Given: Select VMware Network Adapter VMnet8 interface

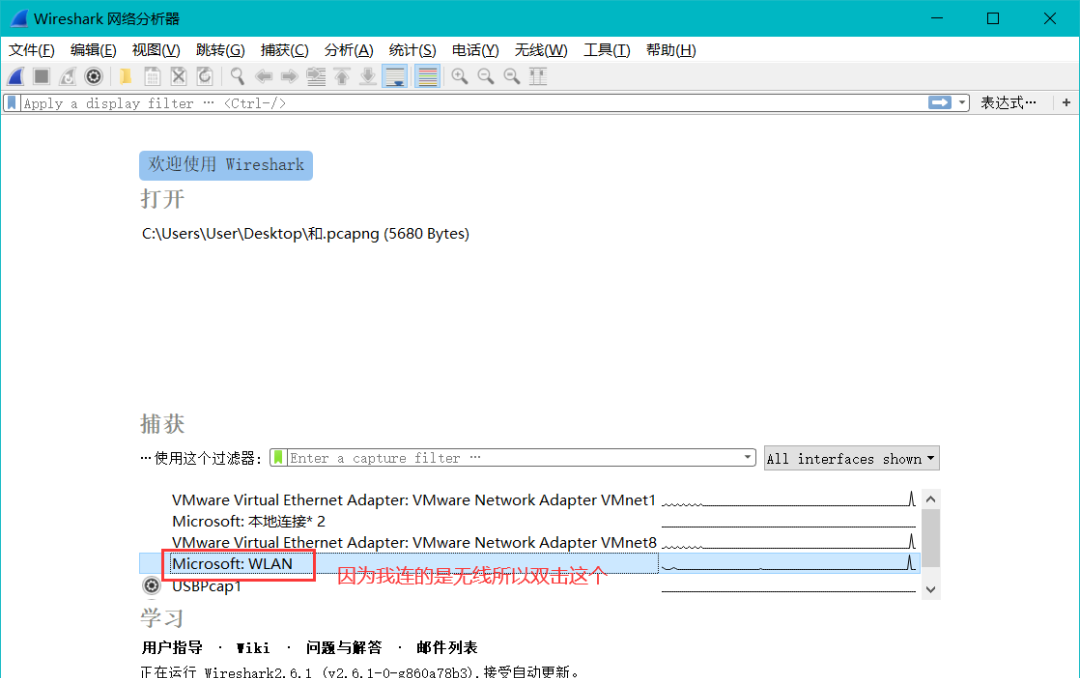Looking at the screenshot, I should pyautogui.click(x=415, y=542).
